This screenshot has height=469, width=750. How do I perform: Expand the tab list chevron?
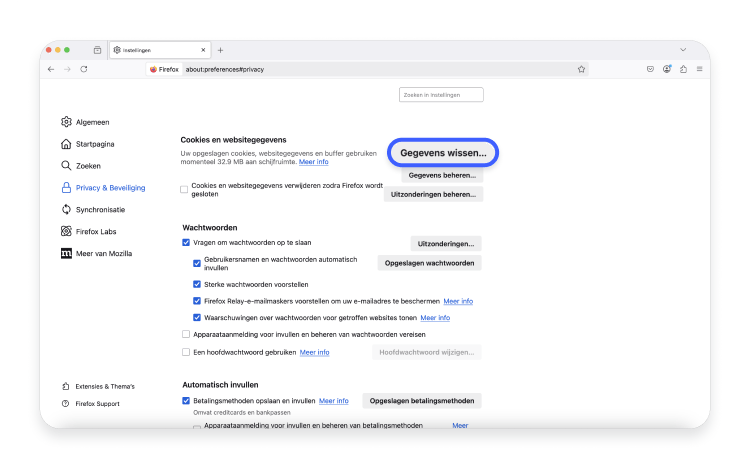683,49
